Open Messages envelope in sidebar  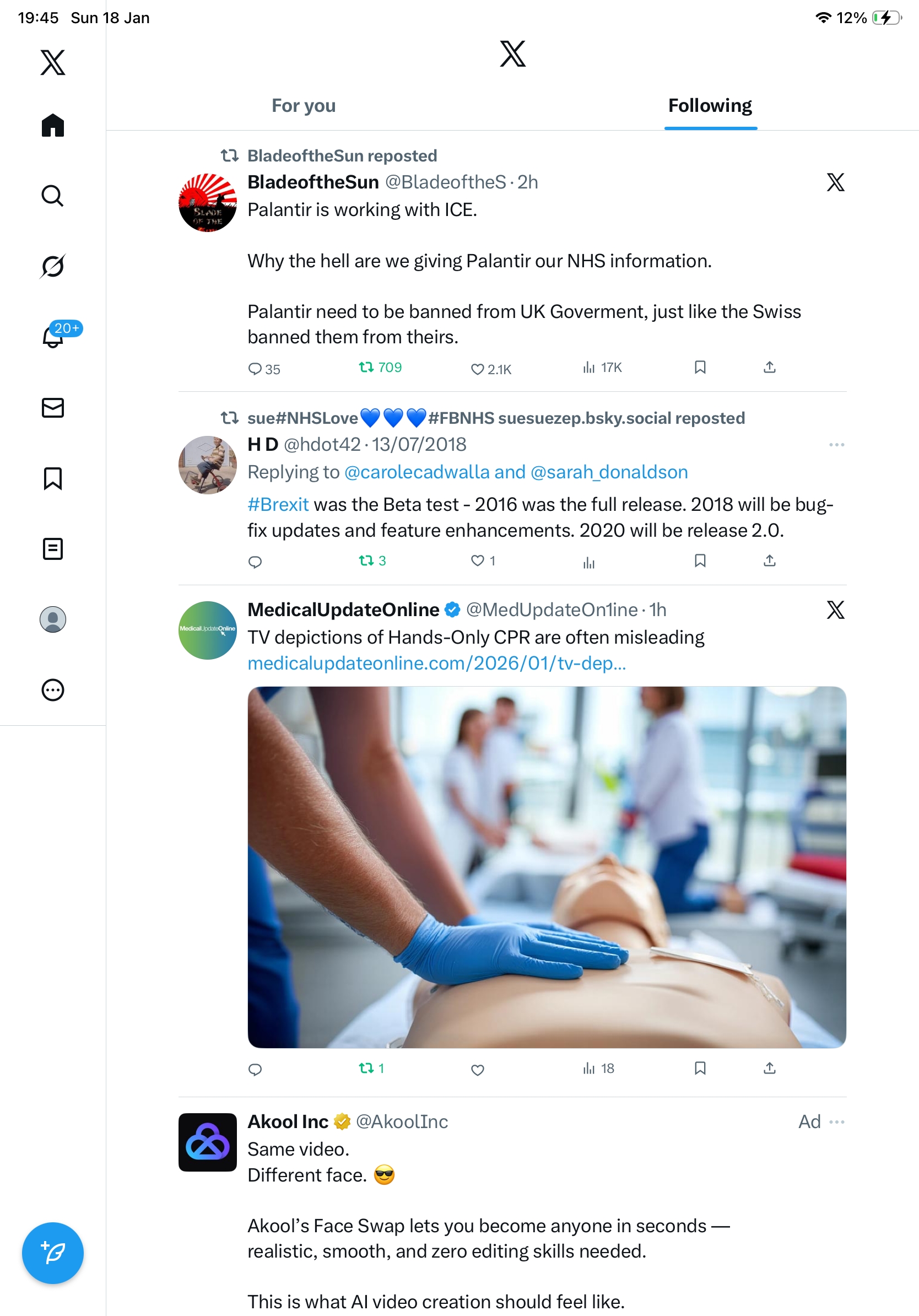[x=53, y=407]
